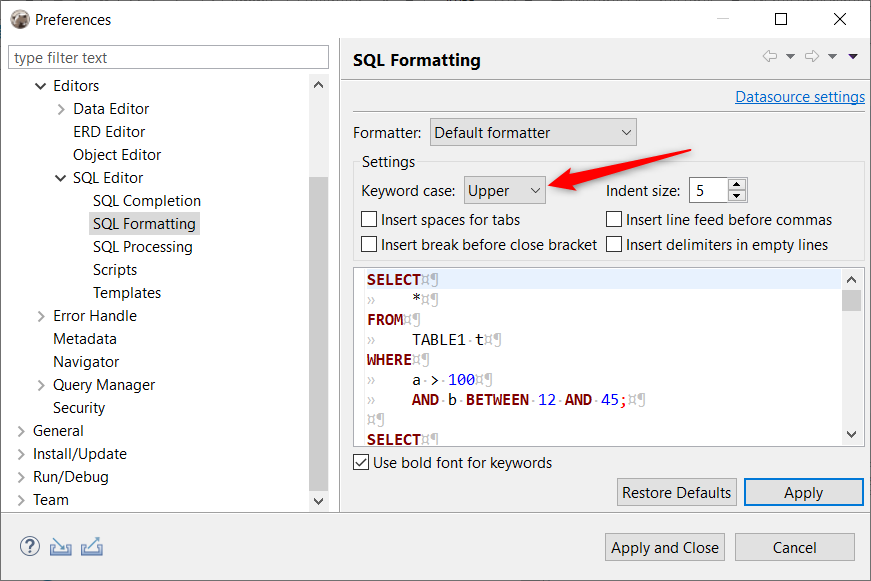Click SQL preview scrollbar down arrow
This screenshot has width=871, height=581.
click(852, 434)
